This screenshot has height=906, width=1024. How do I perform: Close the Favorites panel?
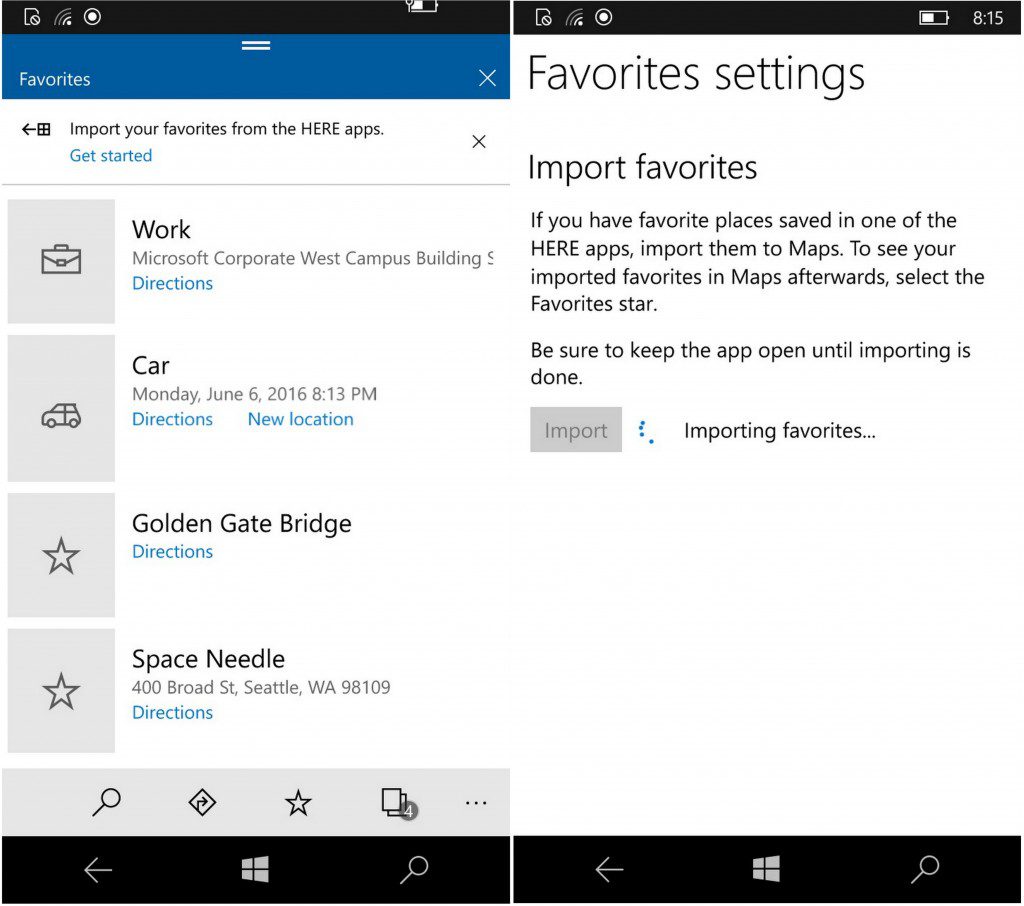click(487, 77)
